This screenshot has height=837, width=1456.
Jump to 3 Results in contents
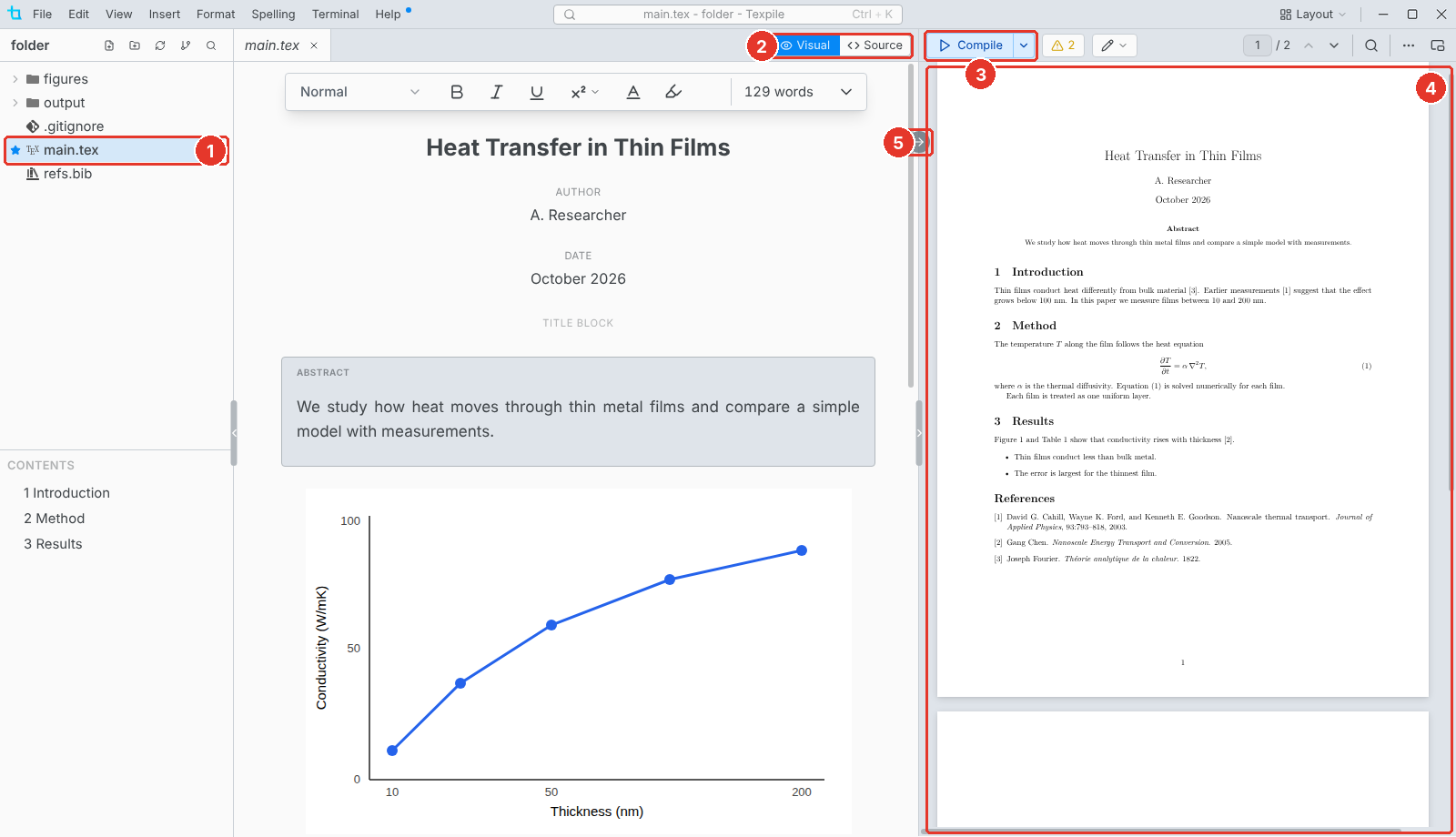click(x=53, y=544)
